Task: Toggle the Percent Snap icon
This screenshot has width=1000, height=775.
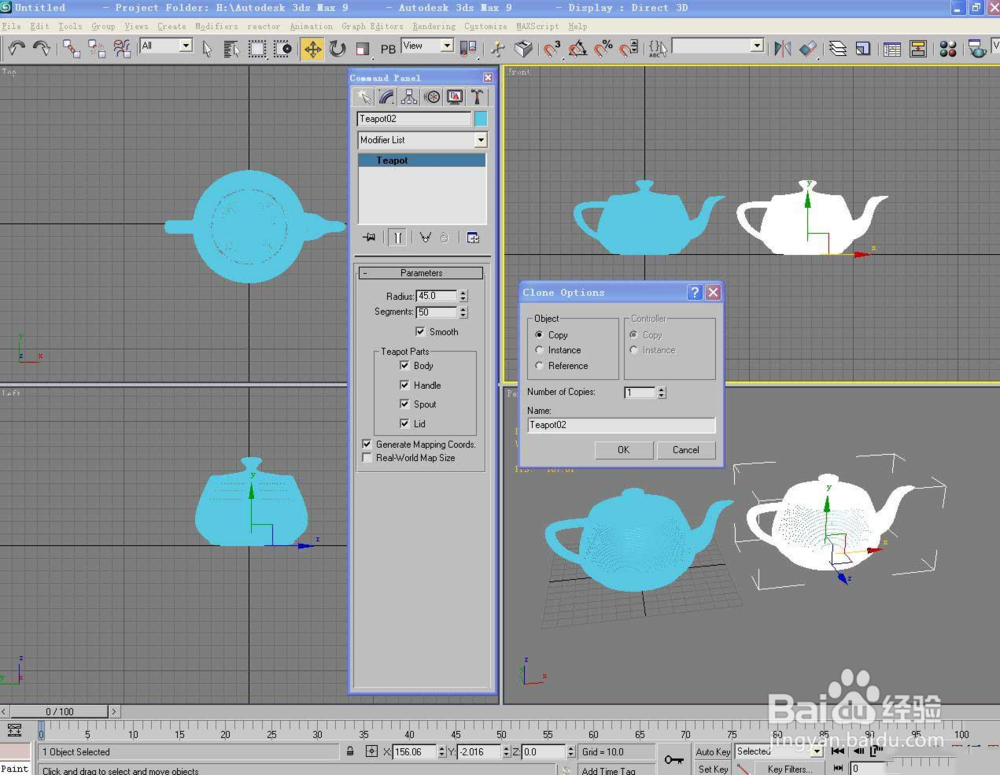Action: 603,48
